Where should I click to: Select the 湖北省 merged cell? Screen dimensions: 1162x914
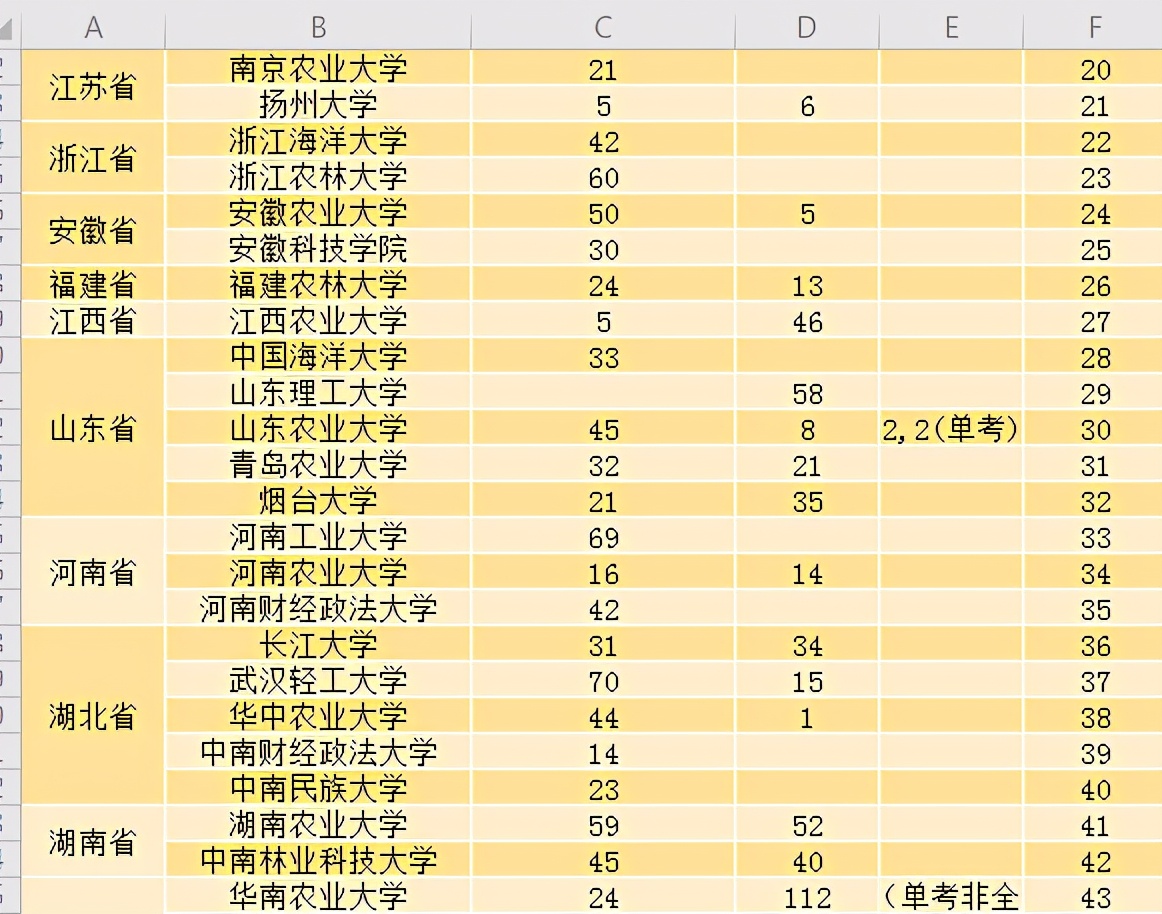point(94,717)
